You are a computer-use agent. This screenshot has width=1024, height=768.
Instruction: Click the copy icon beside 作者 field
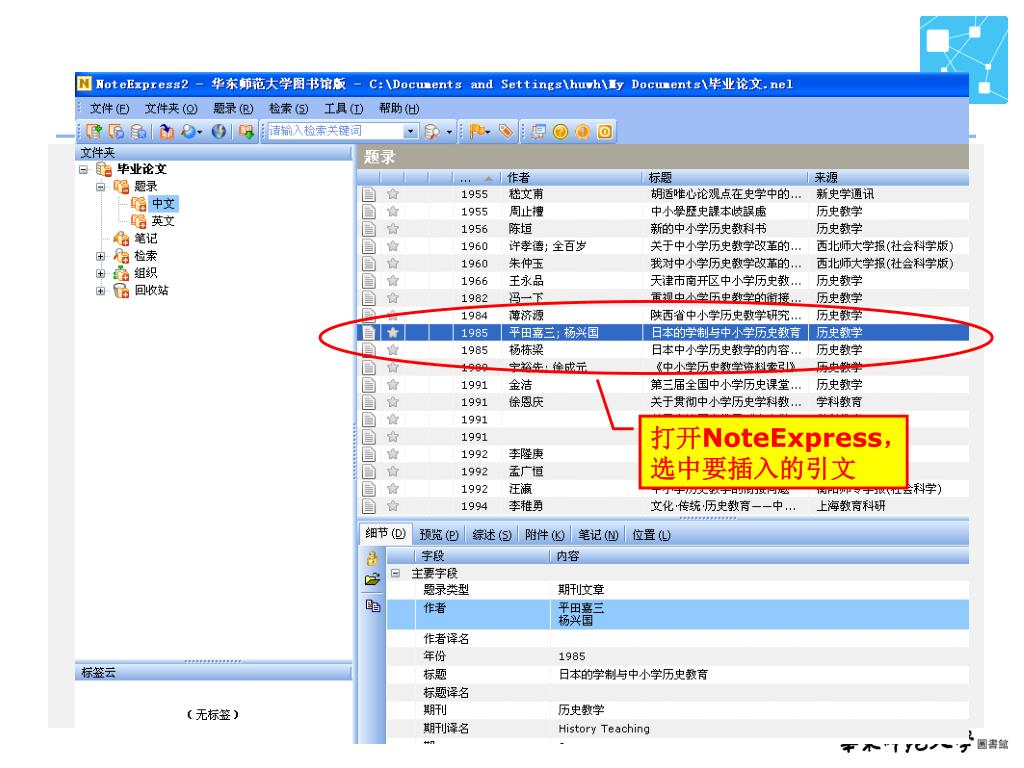[x=372, y=605]
